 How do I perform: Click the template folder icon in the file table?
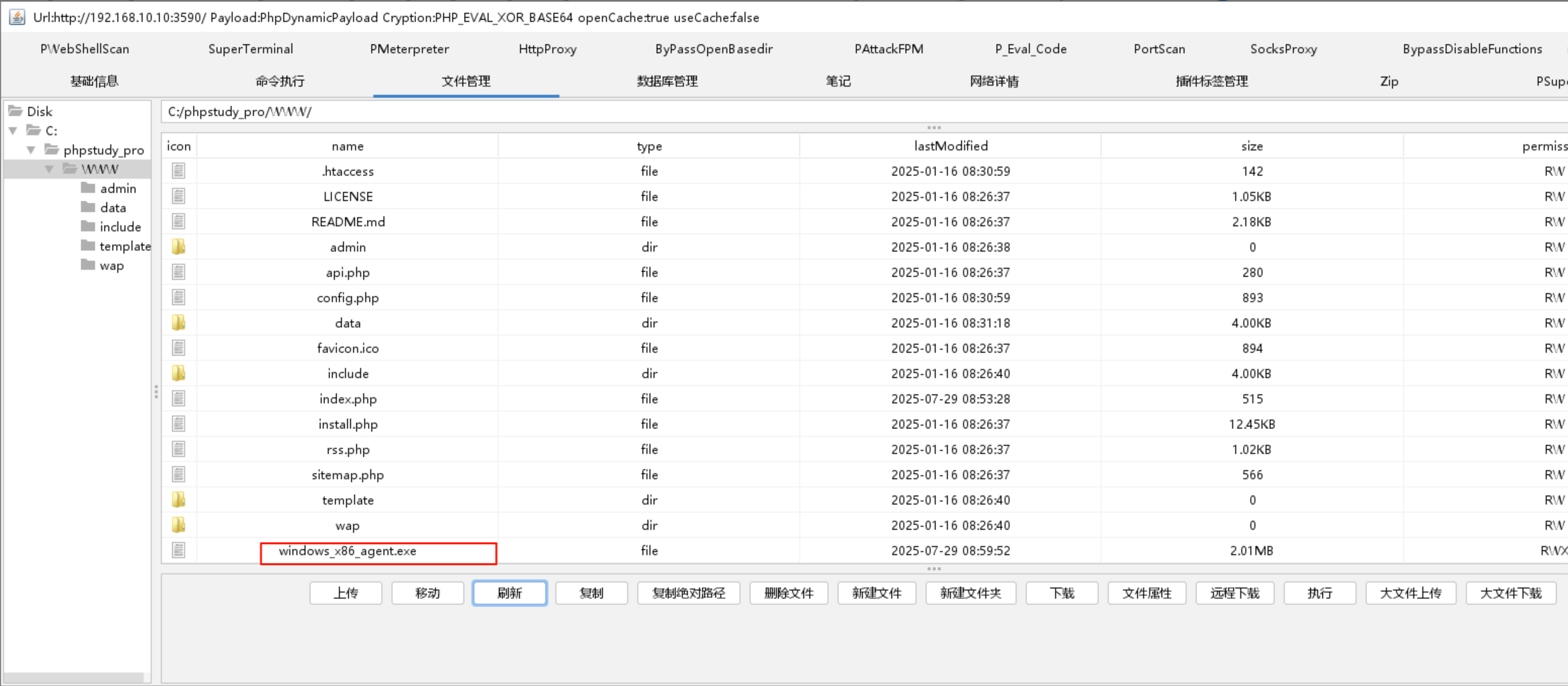click(178, 500)
